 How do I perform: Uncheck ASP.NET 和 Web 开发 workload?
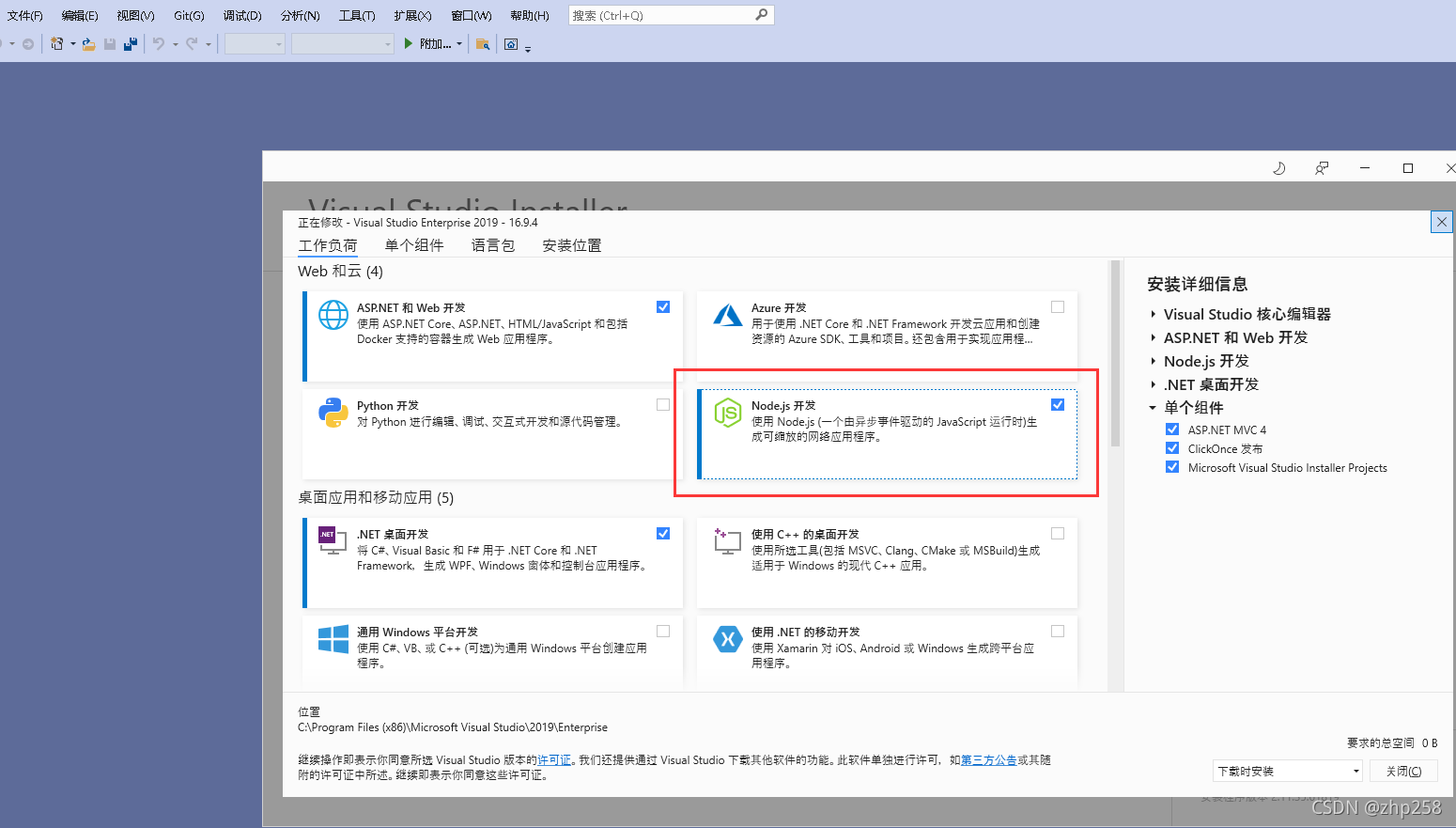[663, 306]
